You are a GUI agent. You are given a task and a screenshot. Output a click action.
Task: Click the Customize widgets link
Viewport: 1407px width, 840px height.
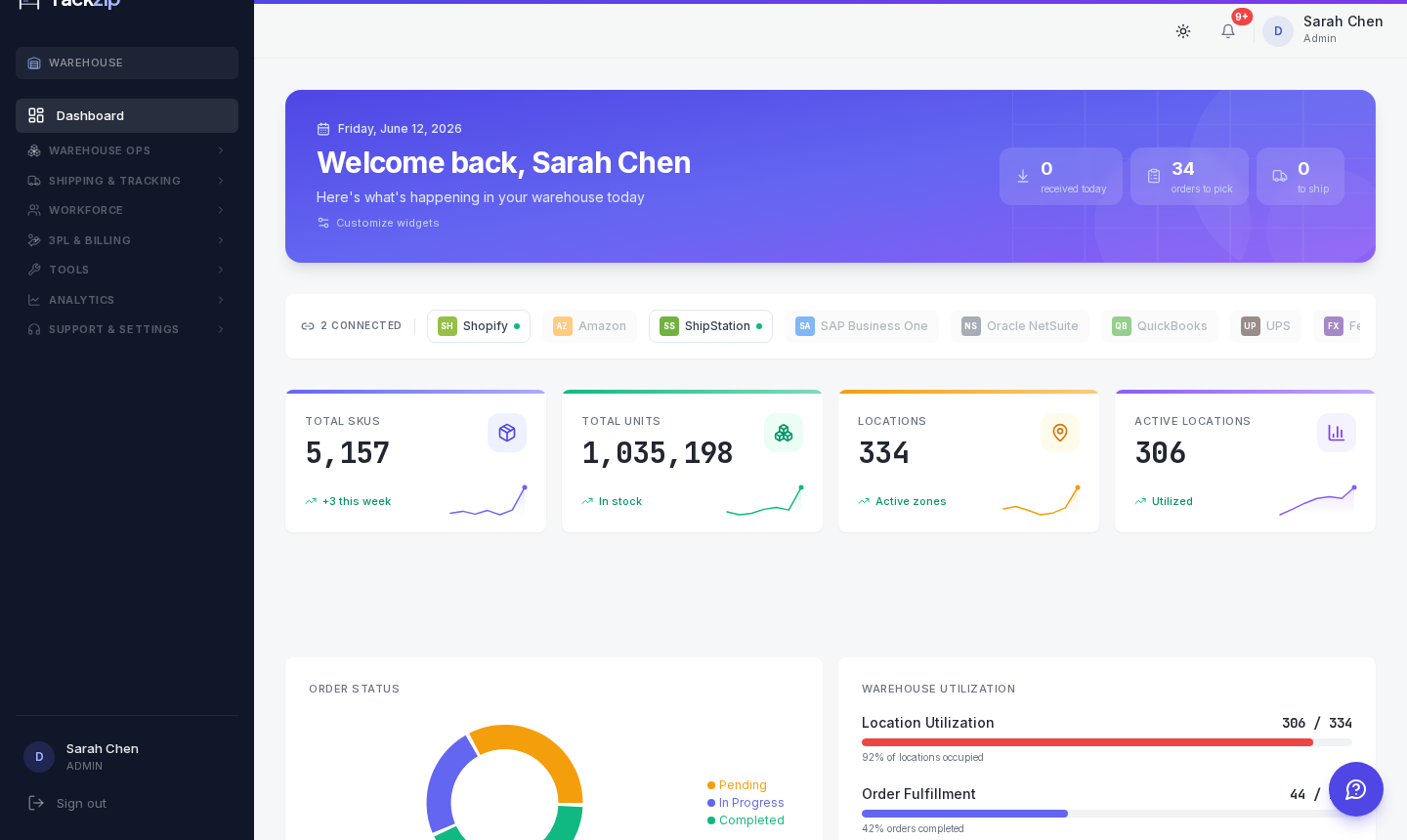pyautogui.click(x=378, y=223)
